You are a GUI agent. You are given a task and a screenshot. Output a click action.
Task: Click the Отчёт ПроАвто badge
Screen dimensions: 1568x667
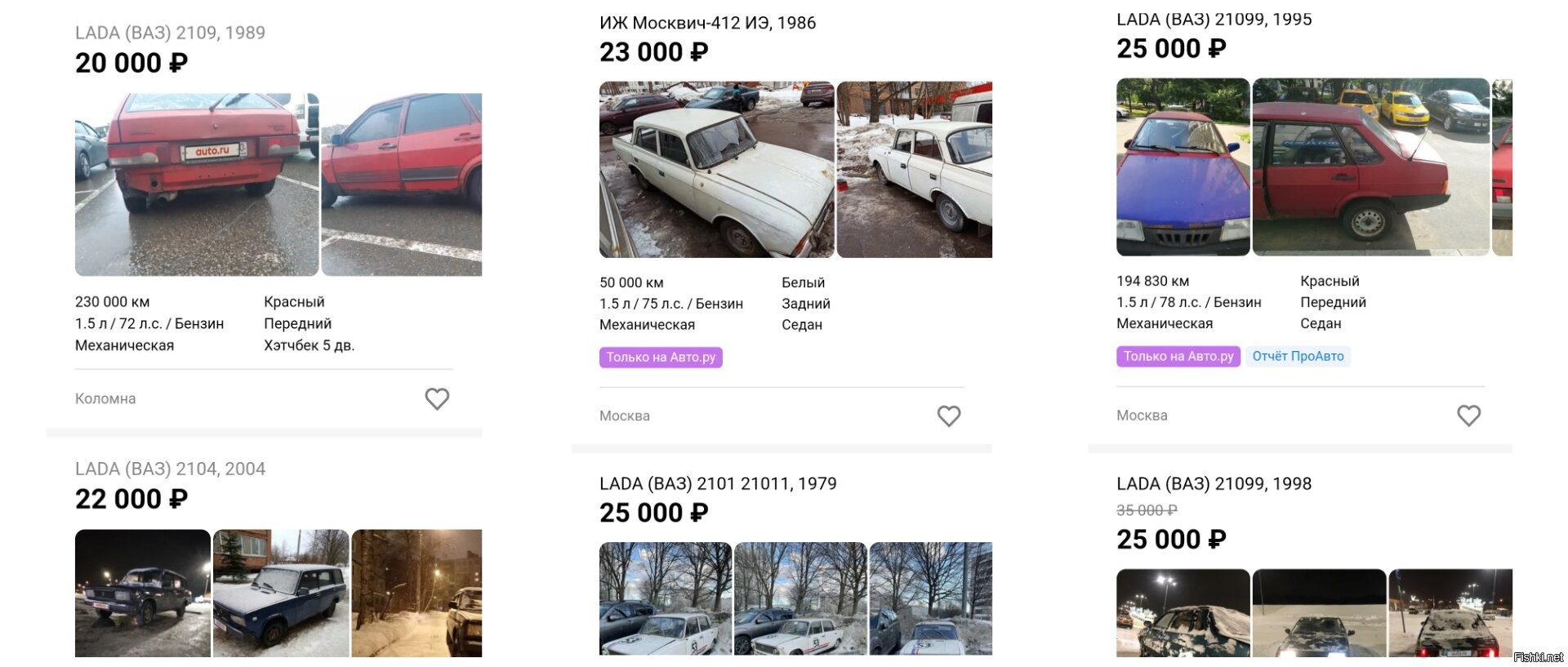point(1298,356)
